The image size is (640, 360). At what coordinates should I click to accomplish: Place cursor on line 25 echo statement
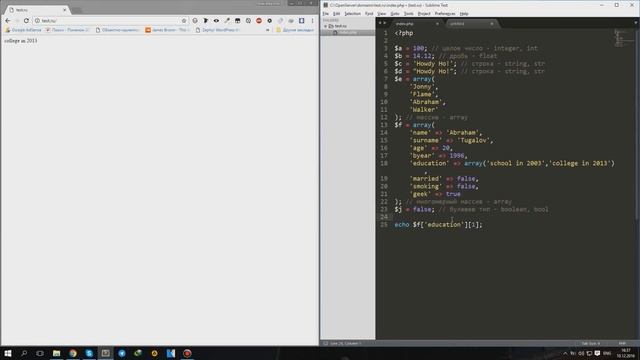[x=438, y=224]
